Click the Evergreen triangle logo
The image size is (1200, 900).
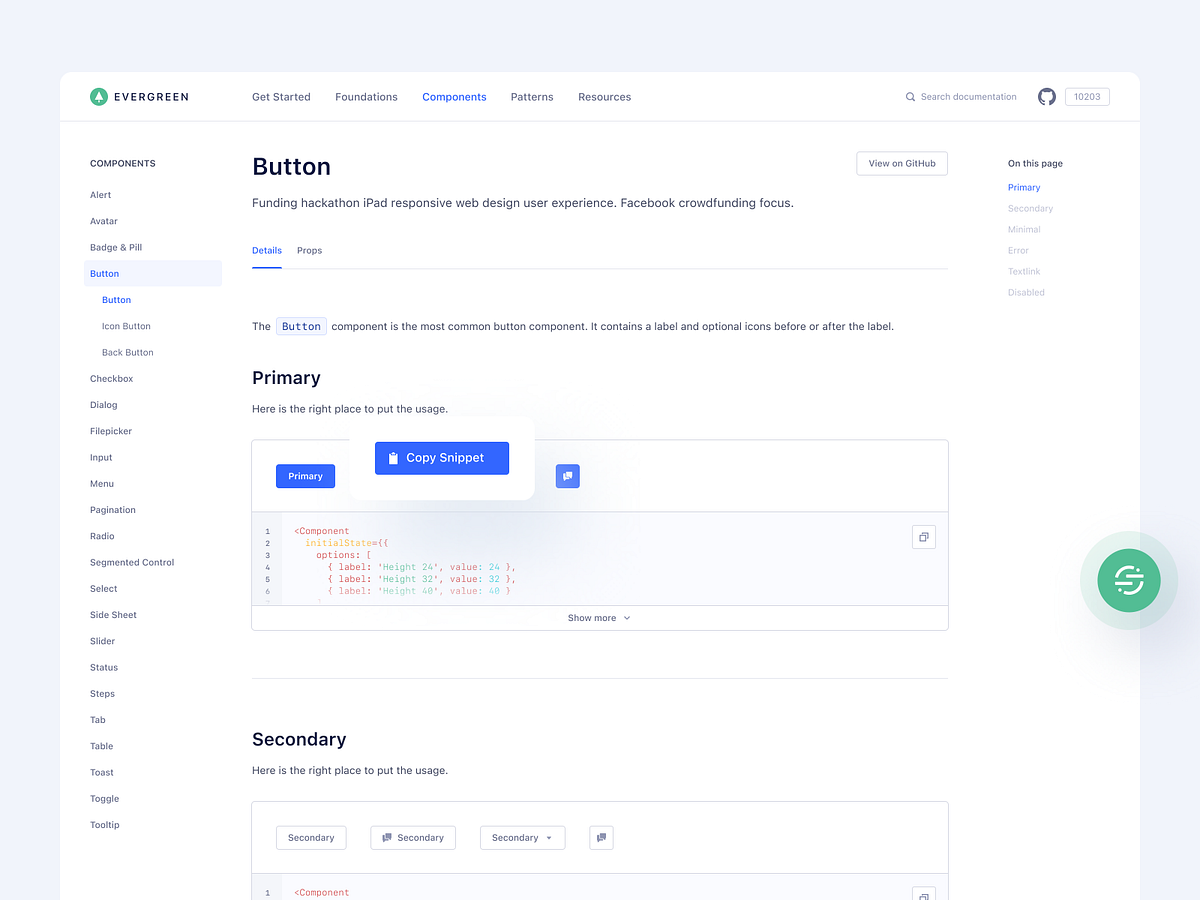click(x=98, y=96)
